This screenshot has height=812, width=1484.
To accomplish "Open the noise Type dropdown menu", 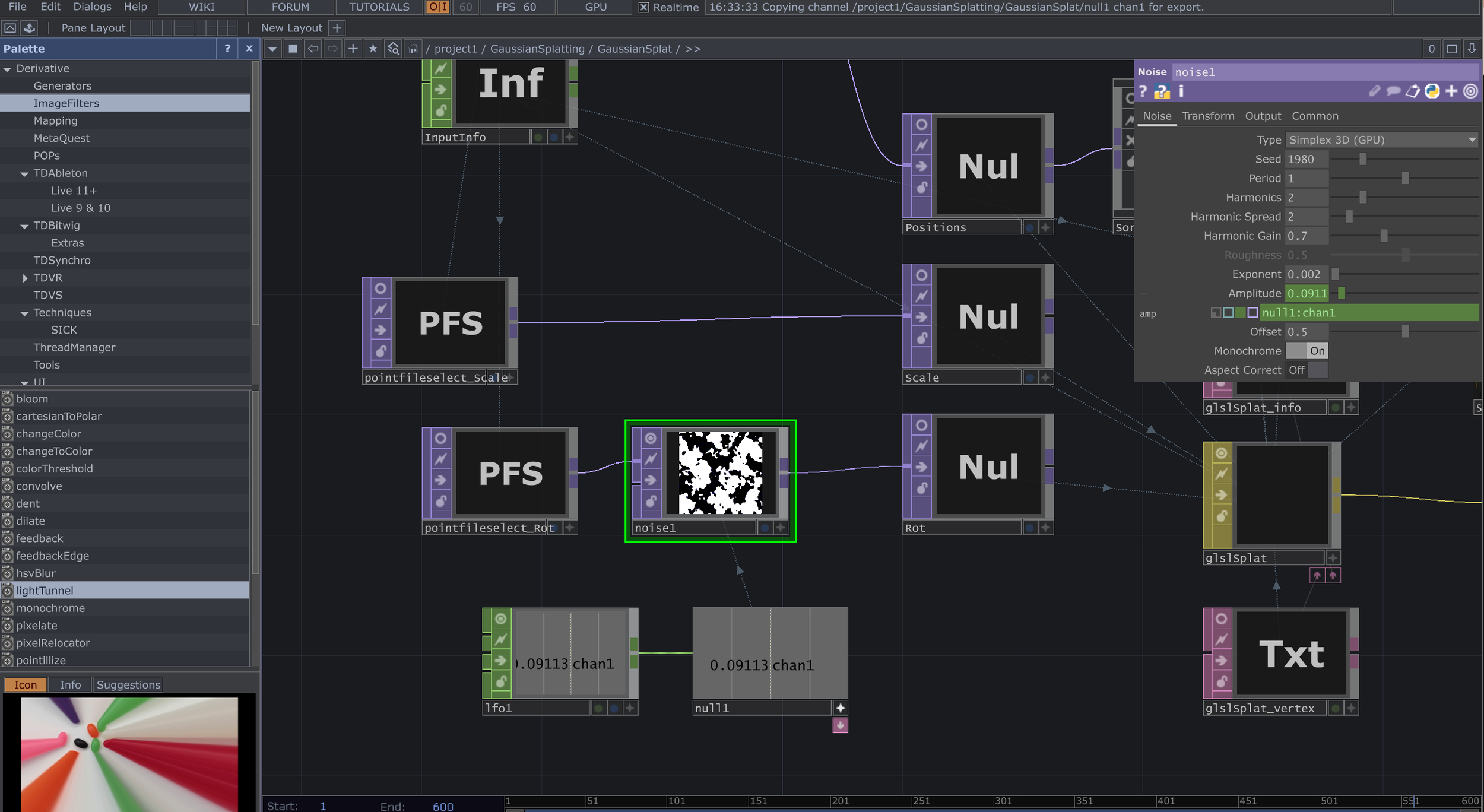I will pyautogui.click(x=1381, y=140).
